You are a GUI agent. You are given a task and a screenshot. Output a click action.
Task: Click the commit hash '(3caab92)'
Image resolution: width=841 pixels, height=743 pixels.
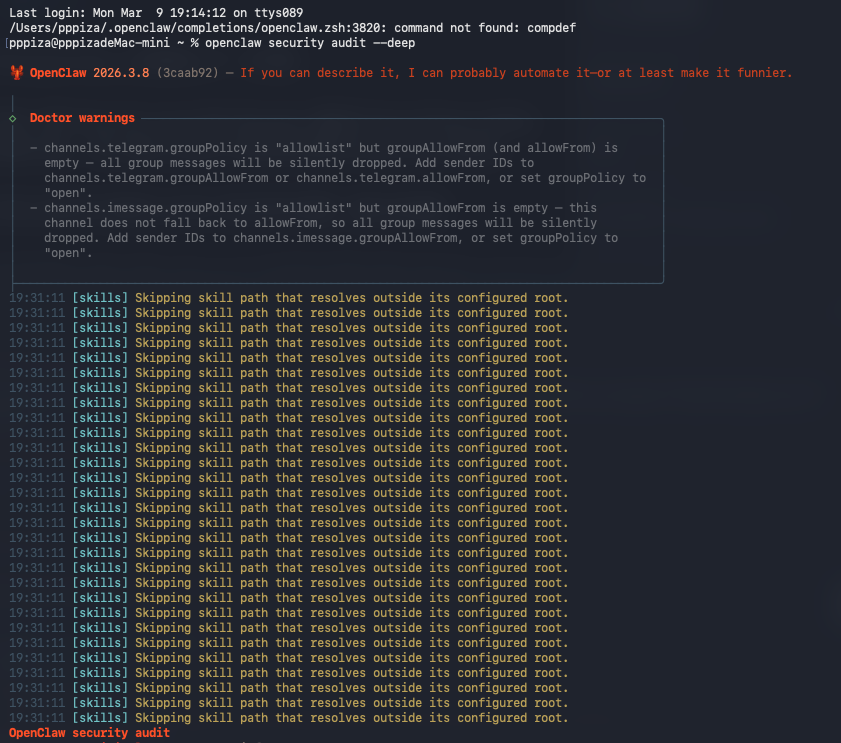188,73
